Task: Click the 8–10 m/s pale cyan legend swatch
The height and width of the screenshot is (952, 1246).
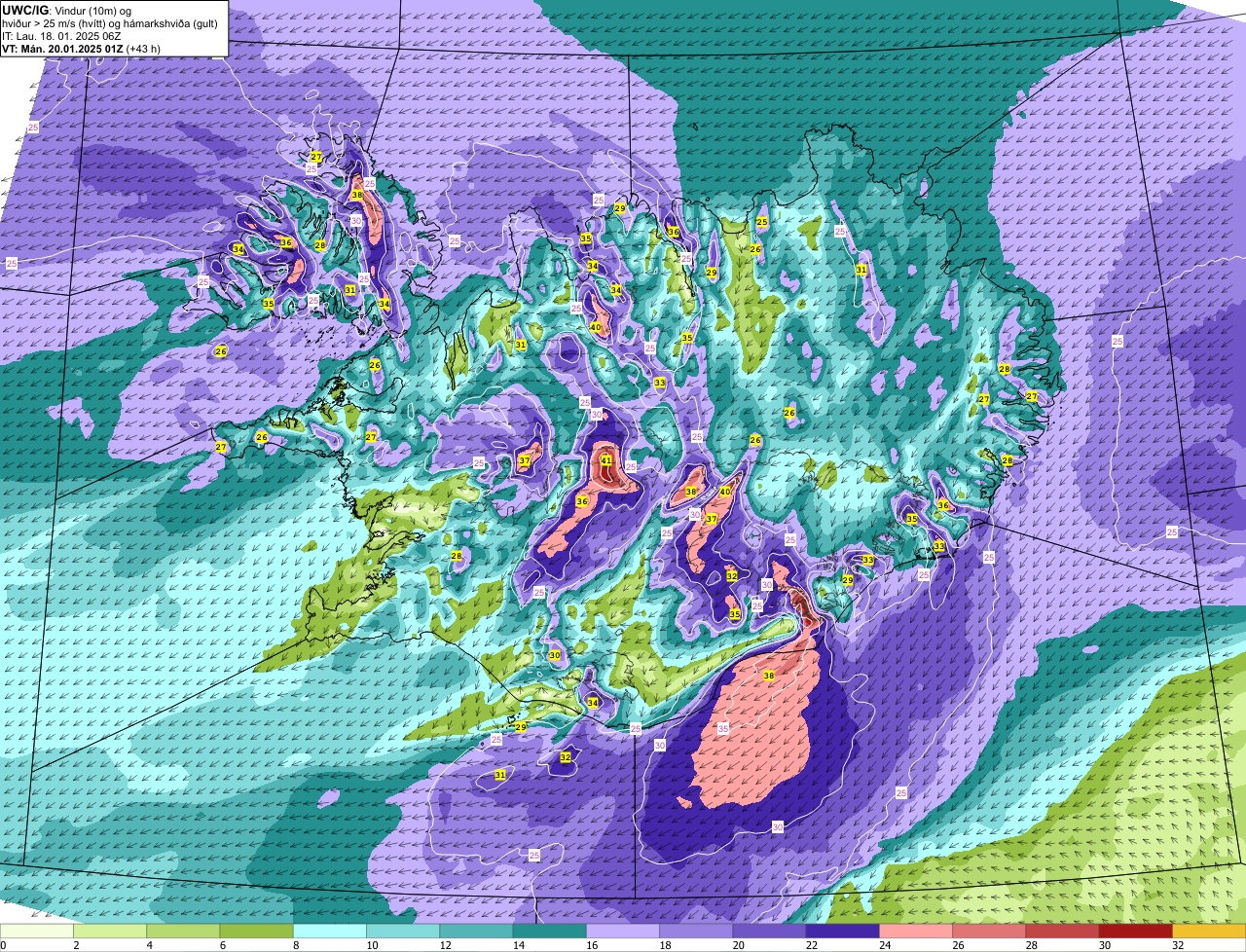Action: [330, 932]
